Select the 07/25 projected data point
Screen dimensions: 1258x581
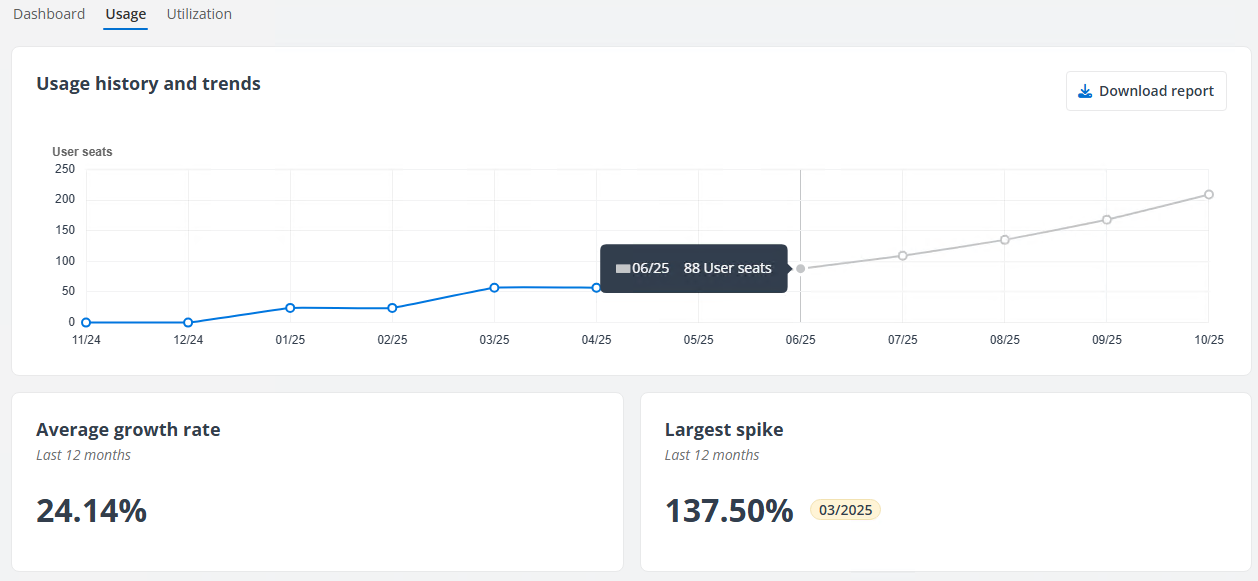(x=903, y=256)
